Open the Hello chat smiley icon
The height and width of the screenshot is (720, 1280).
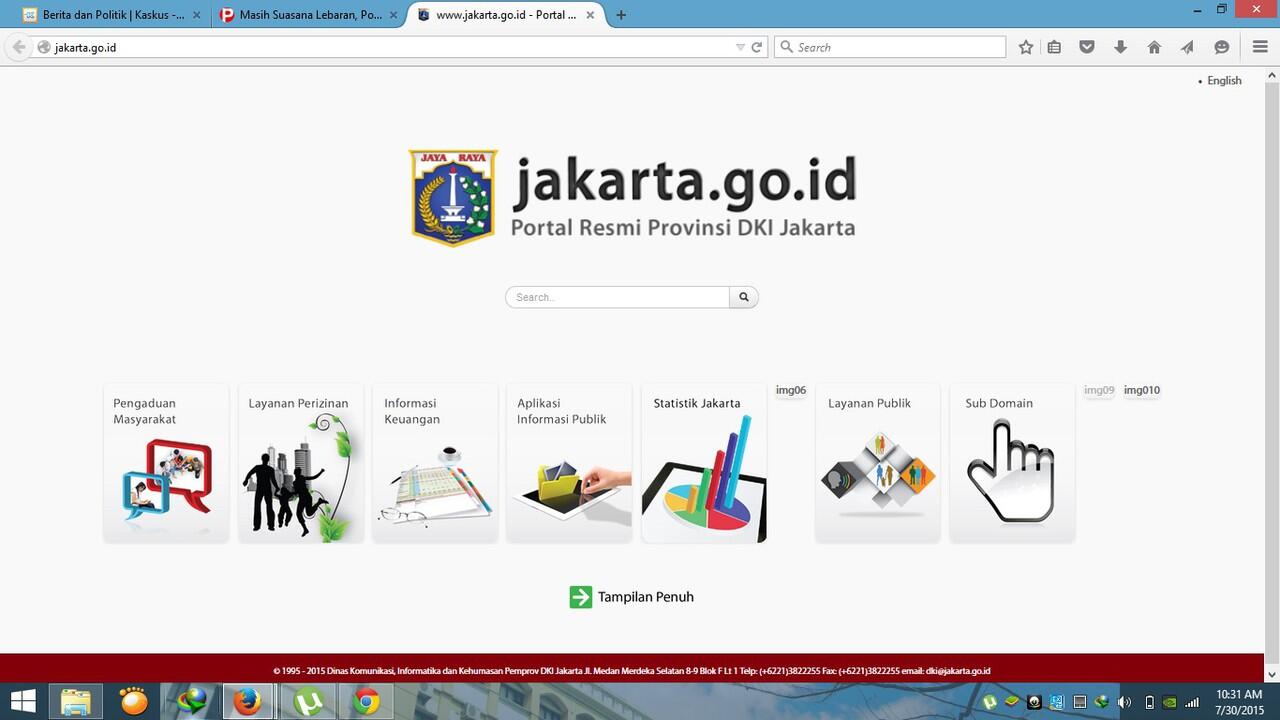pyautogui.click(x=1221, y=47)
